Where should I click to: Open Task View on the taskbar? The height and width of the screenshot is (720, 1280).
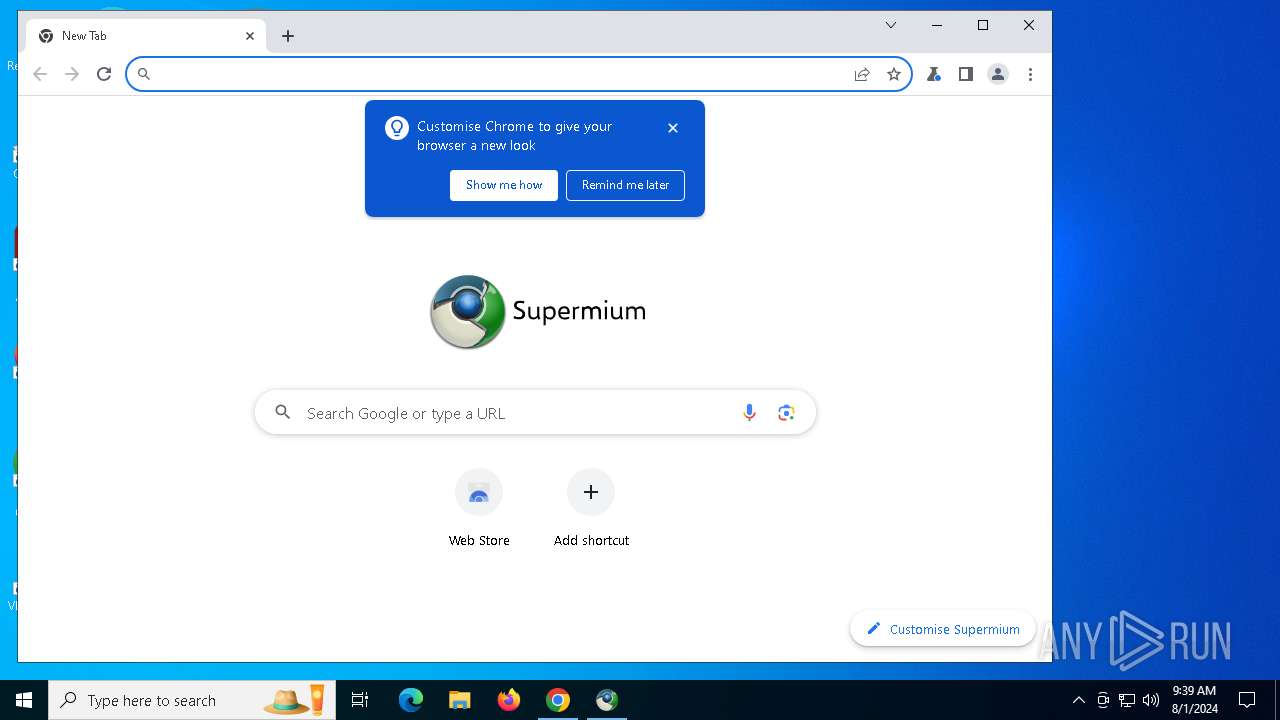(360, 700)
